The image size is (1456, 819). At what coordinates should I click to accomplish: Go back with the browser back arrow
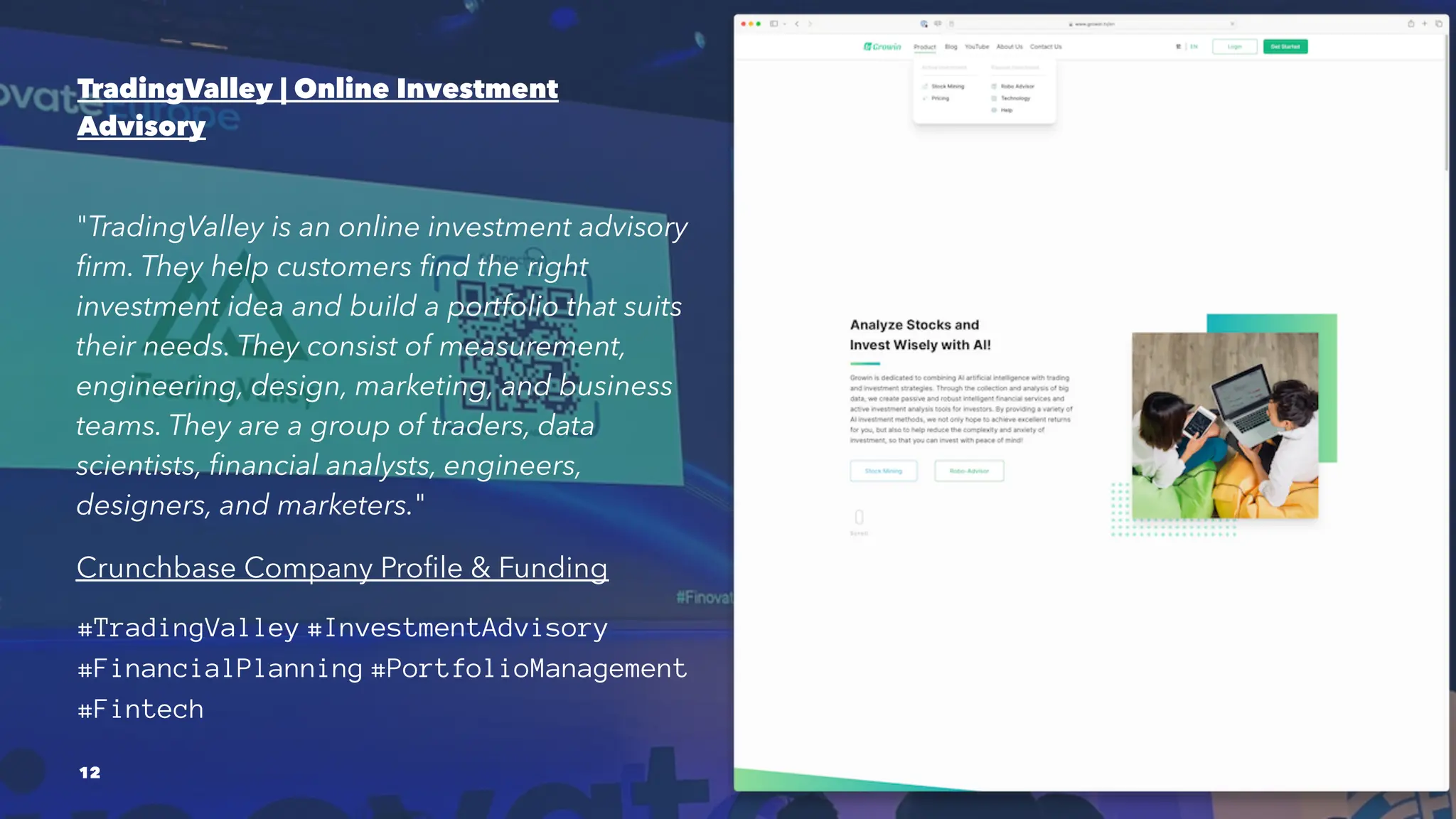coord(797,23)
